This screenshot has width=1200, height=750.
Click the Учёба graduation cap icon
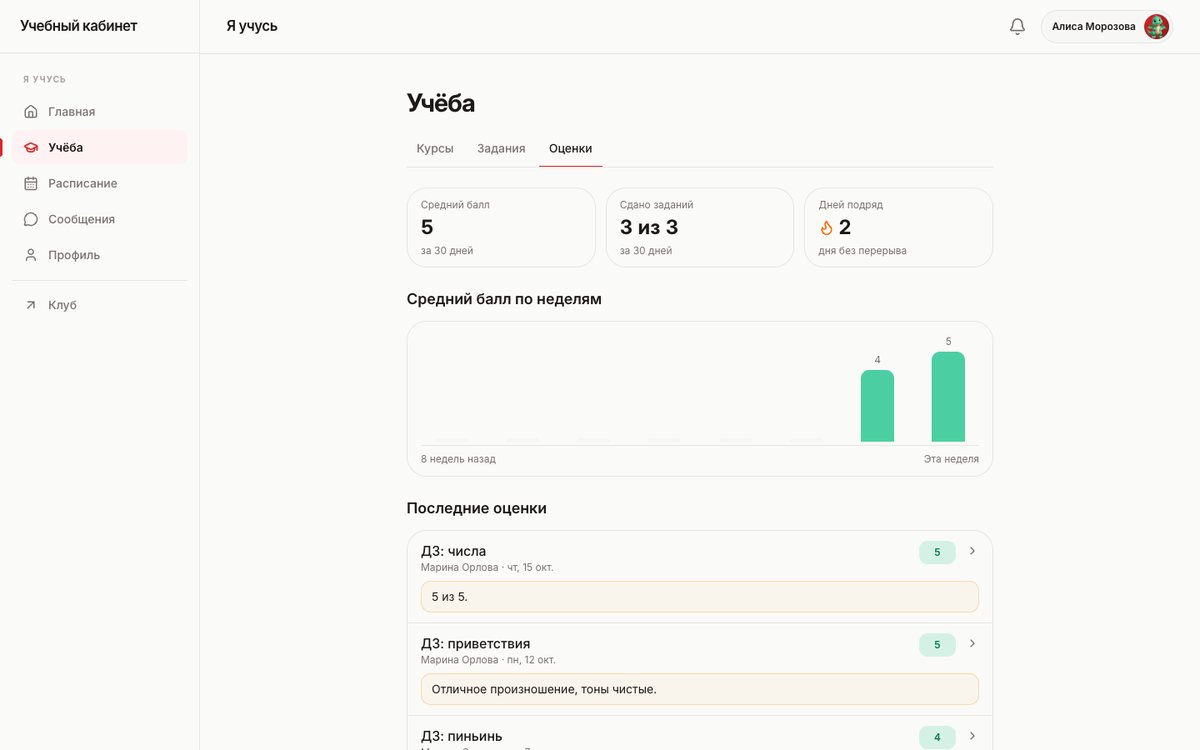click(31, 148)
